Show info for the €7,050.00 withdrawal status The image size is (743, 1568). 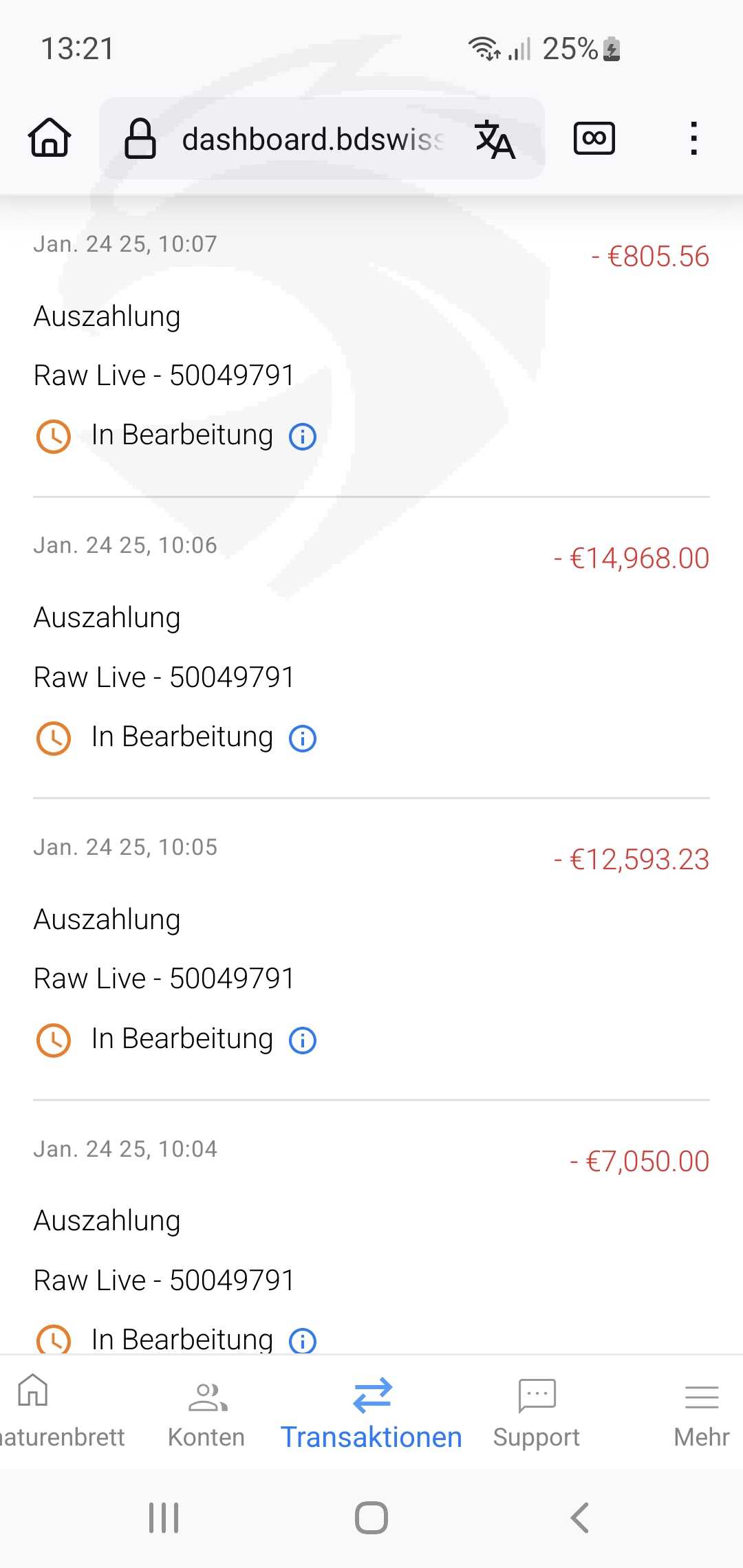pyautogui.click(x=303, y=1340)
